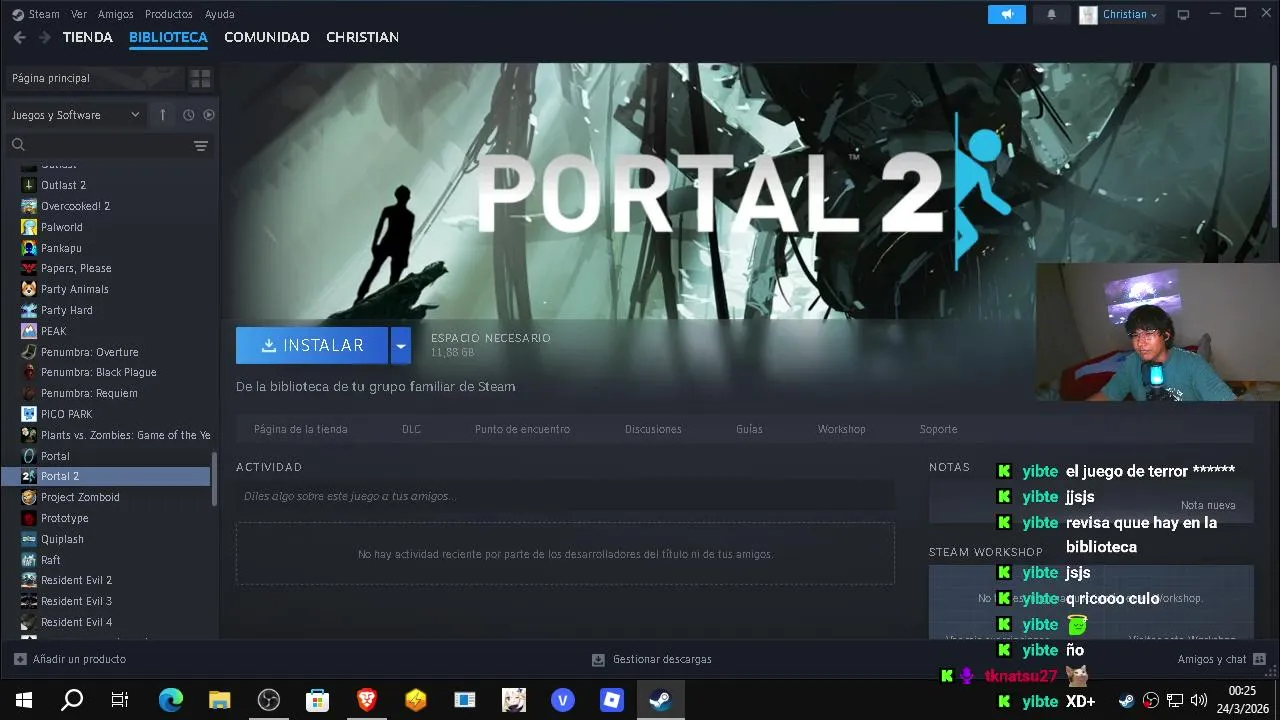Image resolution: width=1280 pixels, height=720 pixels.
Task: Open Brave browser from taskbar
Action: 367,700
